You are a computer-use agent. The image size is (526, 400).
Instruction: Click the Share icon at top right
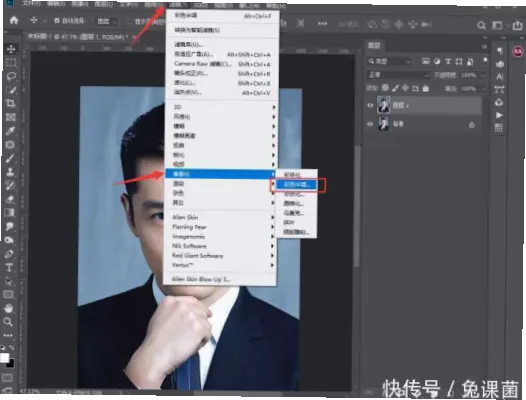517,25
